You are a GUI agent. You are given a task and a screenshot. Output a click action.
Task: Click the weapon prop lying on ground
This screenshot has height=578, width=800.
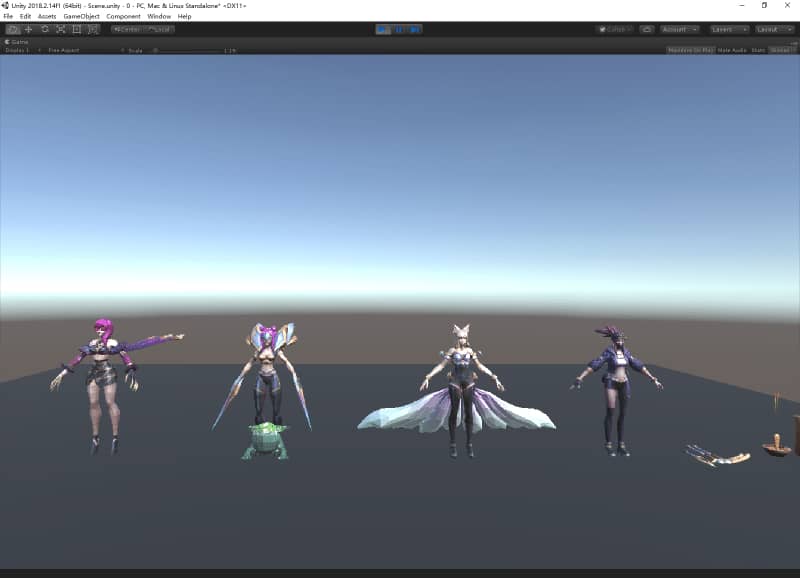tap(718, 456)
